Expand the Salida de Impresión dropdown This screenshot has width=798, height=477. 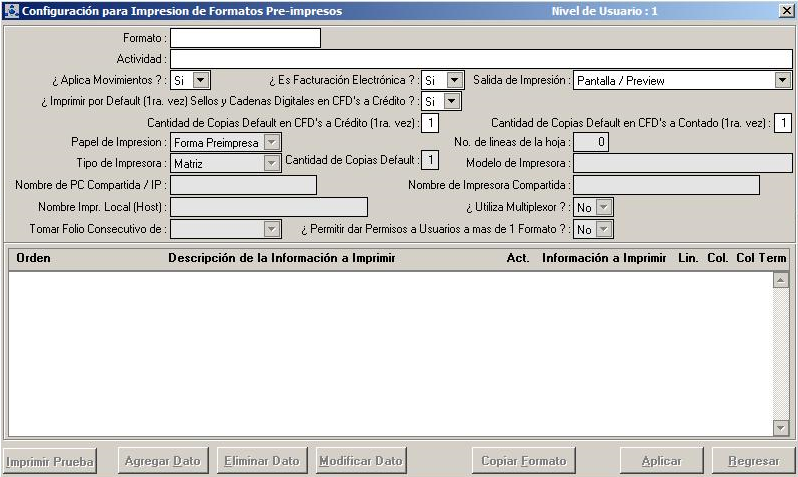pyautogui.click(x=783, y=80)
